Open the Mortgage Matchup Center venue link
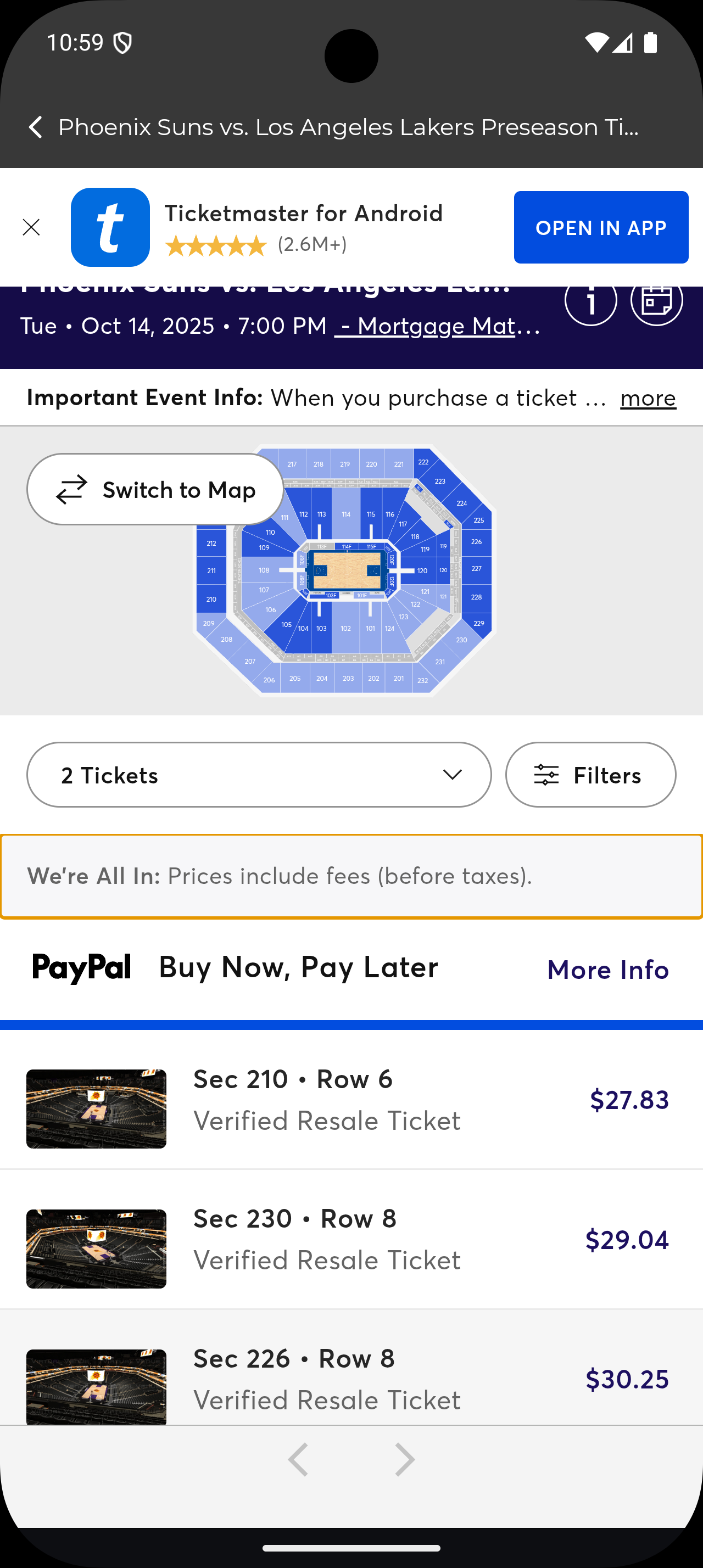The image size is (703, 1568). (x=437, y=326)
